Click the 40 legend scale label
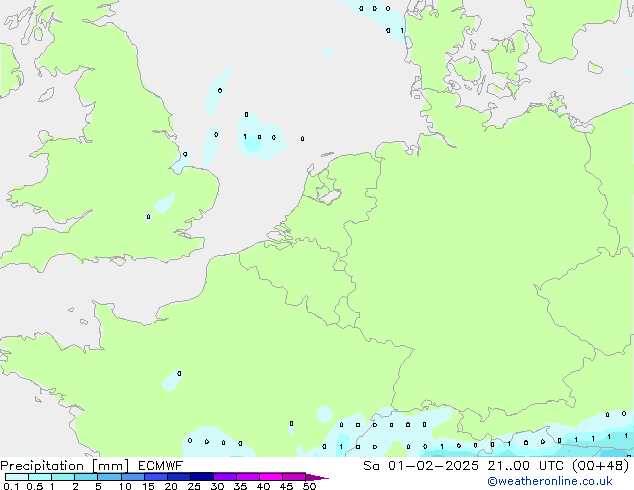 coord(263,486)
